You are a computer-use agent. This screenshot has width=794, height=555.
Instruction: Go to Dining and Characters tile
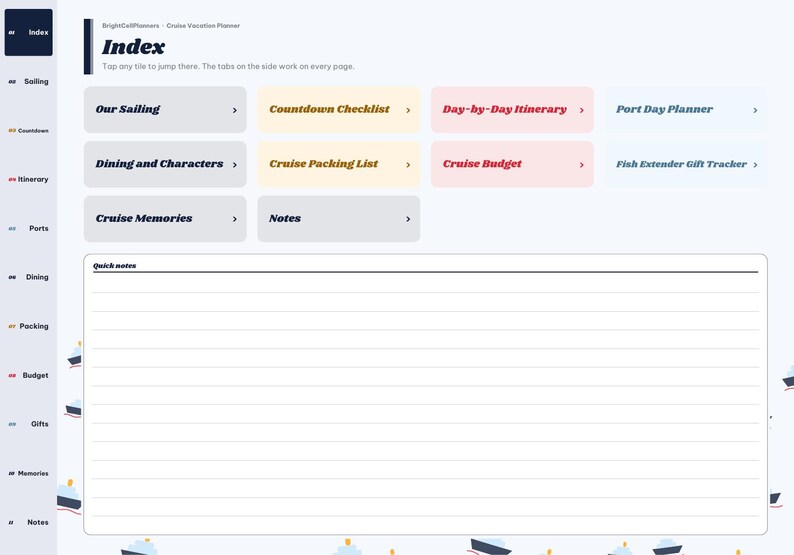click(x=165, y=164)
